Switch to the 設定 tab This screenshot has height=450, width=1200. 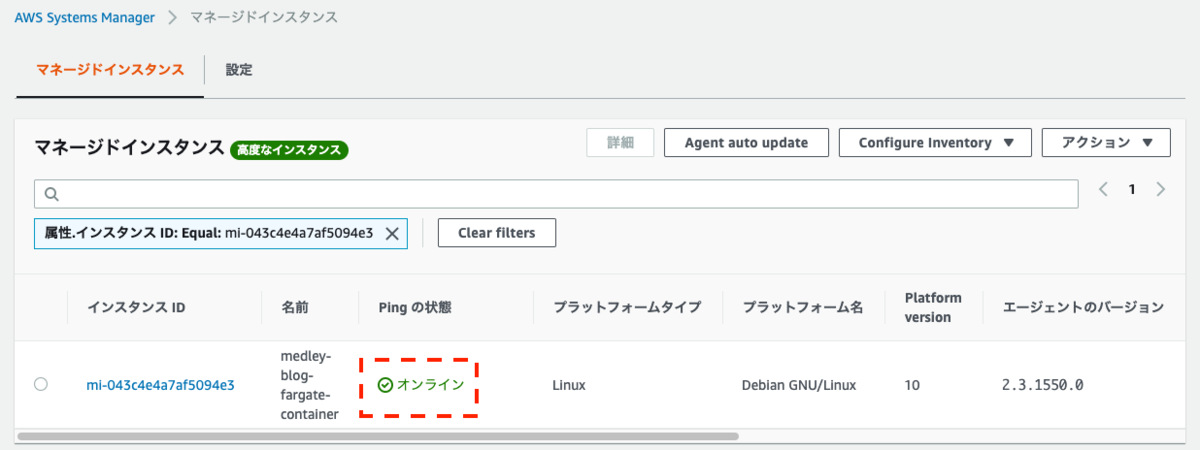click(239, 70)
